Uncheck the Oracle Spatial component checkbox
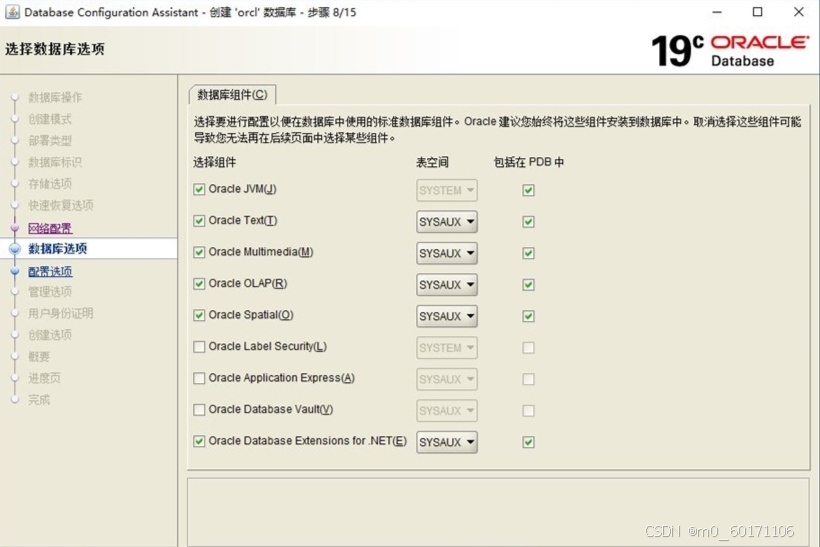This screenshot has height=547, width=820. tap(199, 315)
